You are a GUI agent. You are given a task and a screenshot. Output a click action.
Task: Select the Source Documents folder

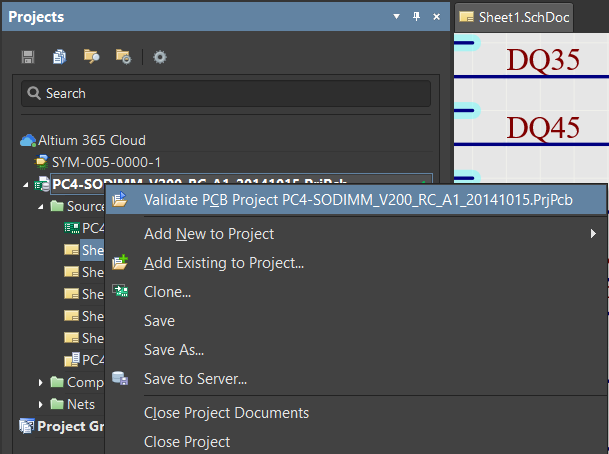point(85,206)
